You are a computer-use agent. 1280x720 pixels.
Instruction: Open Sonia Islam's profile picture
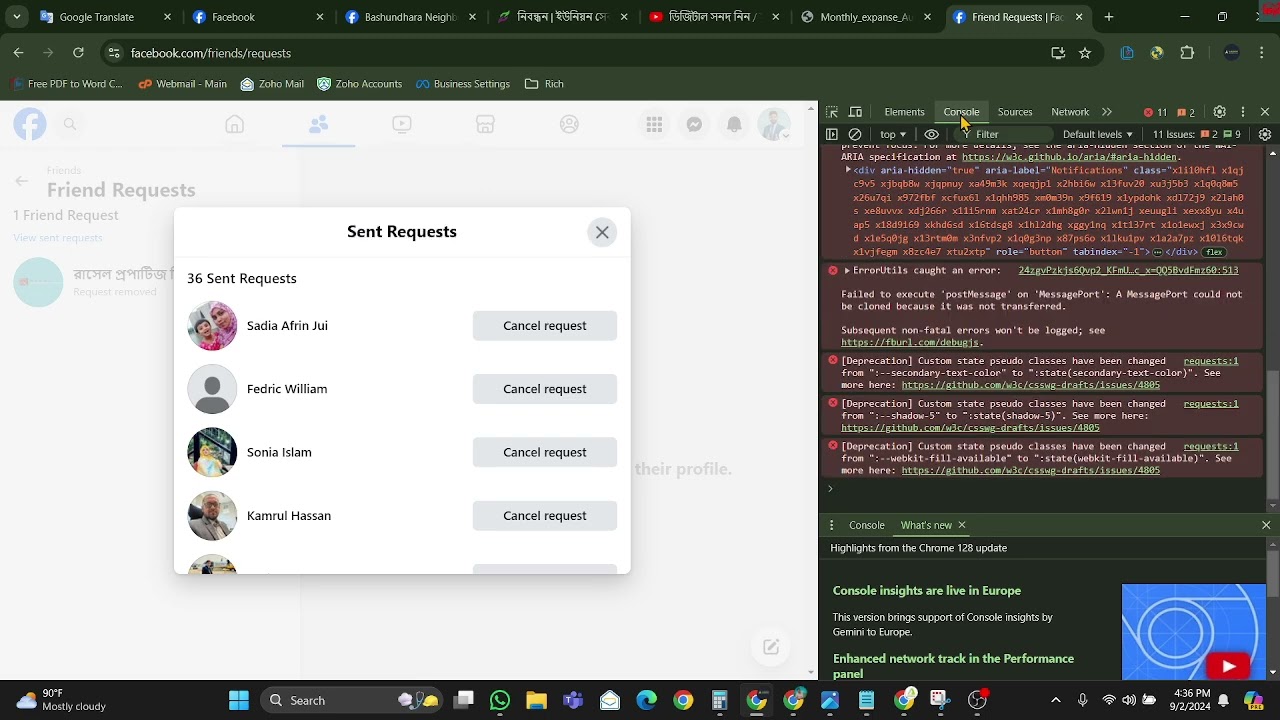click(x=212, y=452)
